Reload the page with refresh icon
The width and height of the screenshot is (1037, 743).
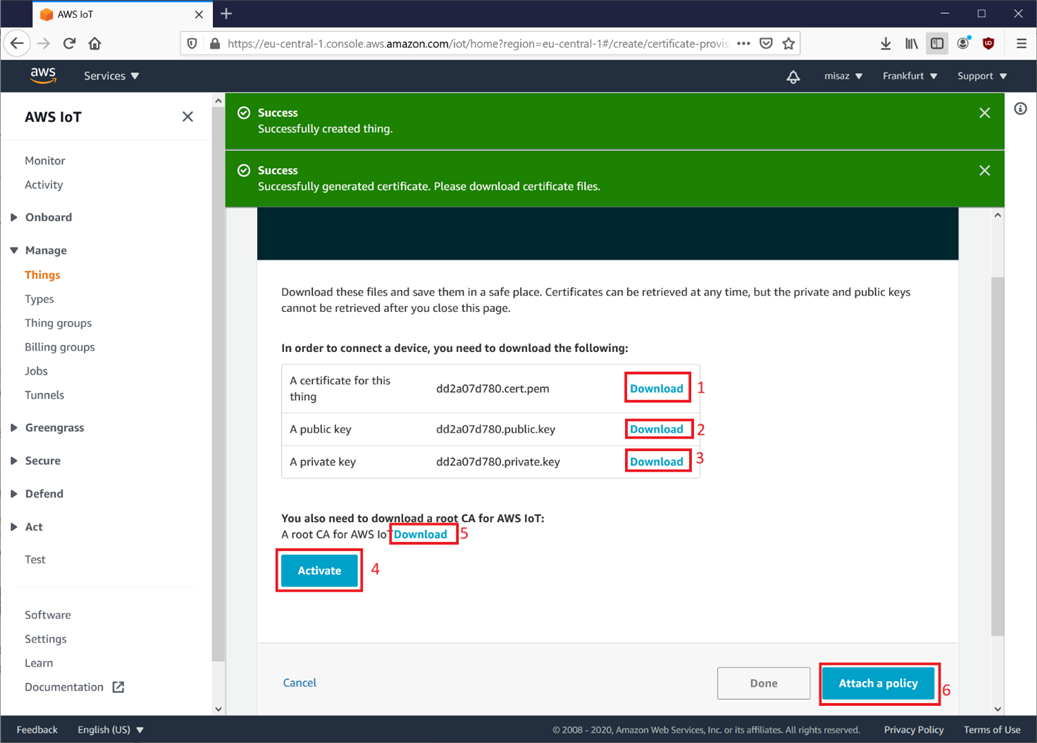pyautogui.click(x=69, y=44)
